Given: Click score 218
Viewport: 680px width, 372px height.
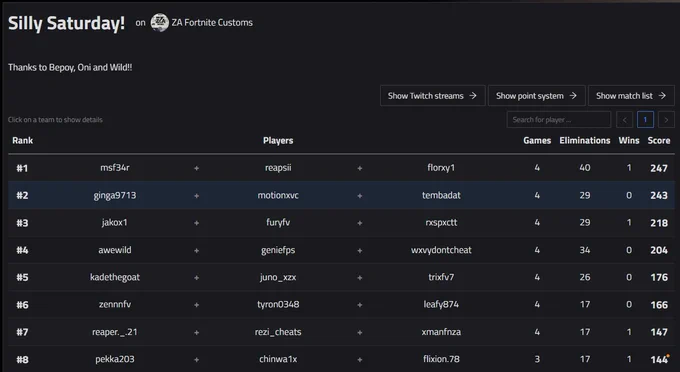Looking at the screenshot, I should click(659, 223).
